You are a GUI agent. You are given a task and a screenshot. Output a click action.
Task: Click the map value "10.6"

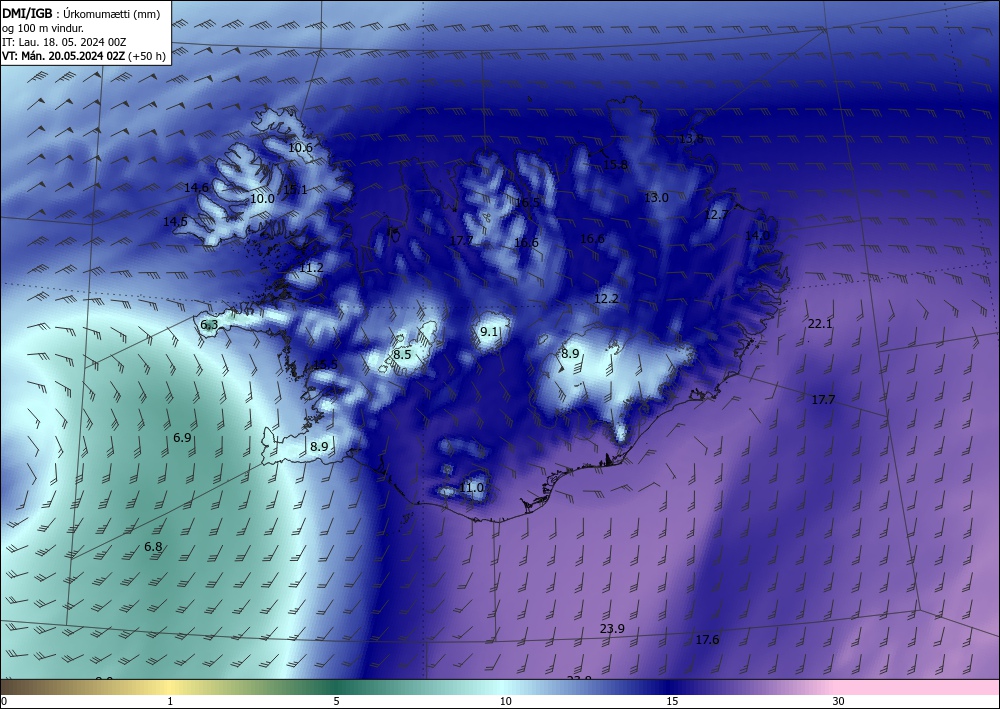click(x=300, y=148)
